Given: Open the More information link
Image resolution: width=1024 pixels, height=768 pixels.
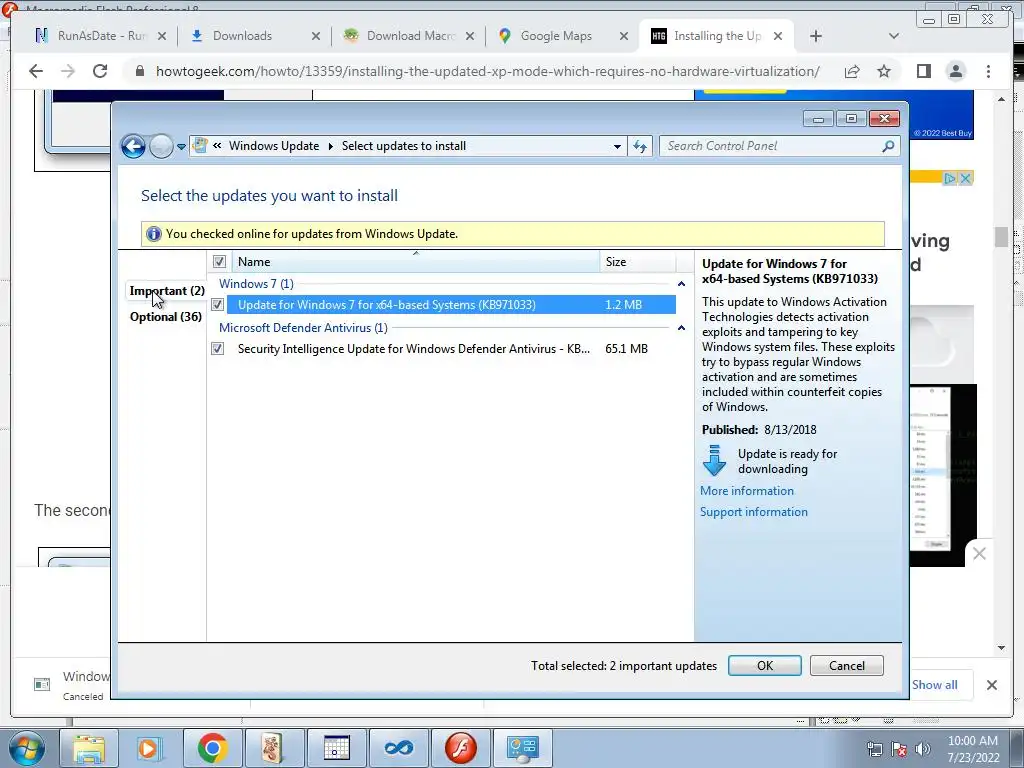Looking at the screenshot, I should pos(747,491).
